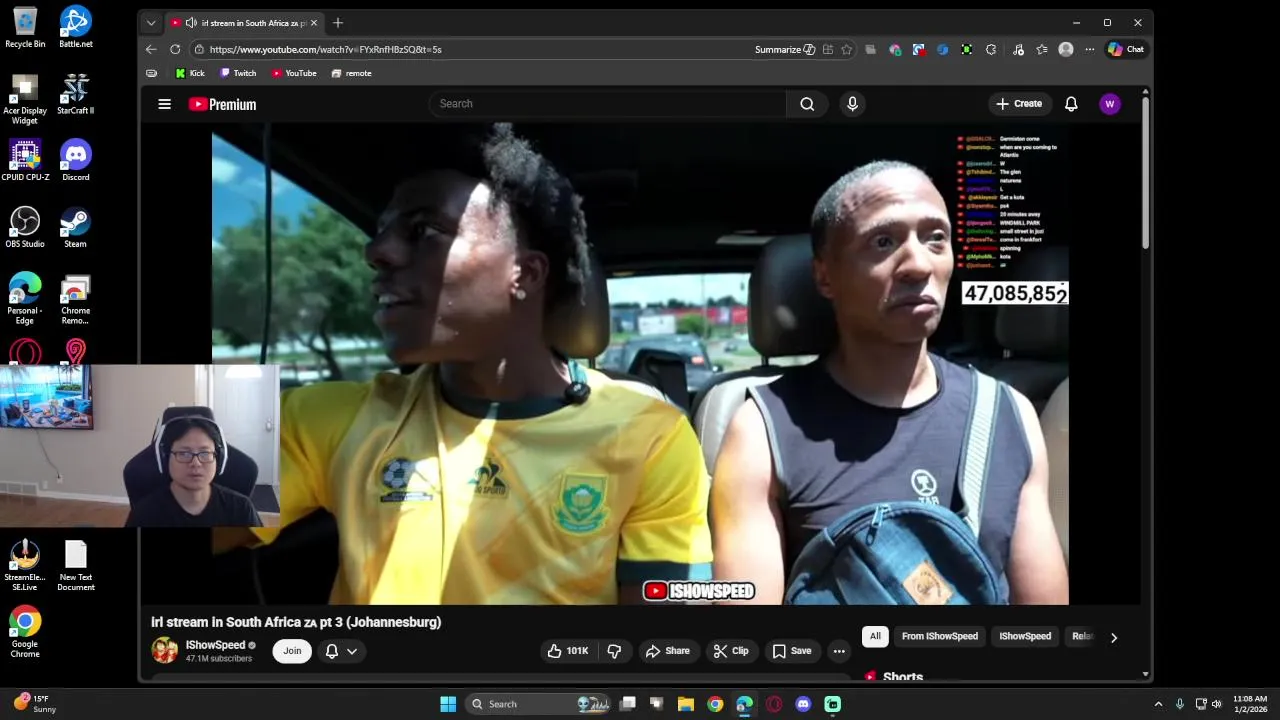Open the account avatar W menu
Viewport: 1280px width, 720px height.
point(1109,104)
